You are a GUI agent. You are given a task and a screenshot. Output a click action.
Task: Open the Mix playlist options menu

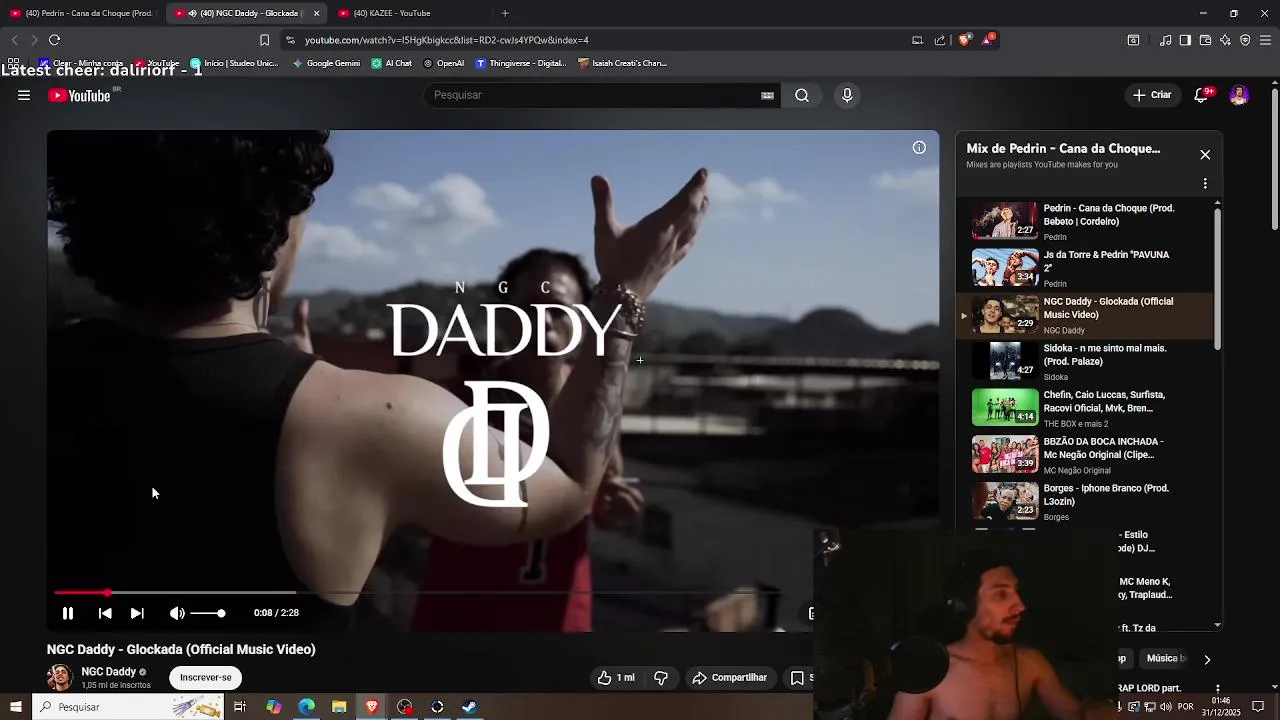(x=1205, y=184)
